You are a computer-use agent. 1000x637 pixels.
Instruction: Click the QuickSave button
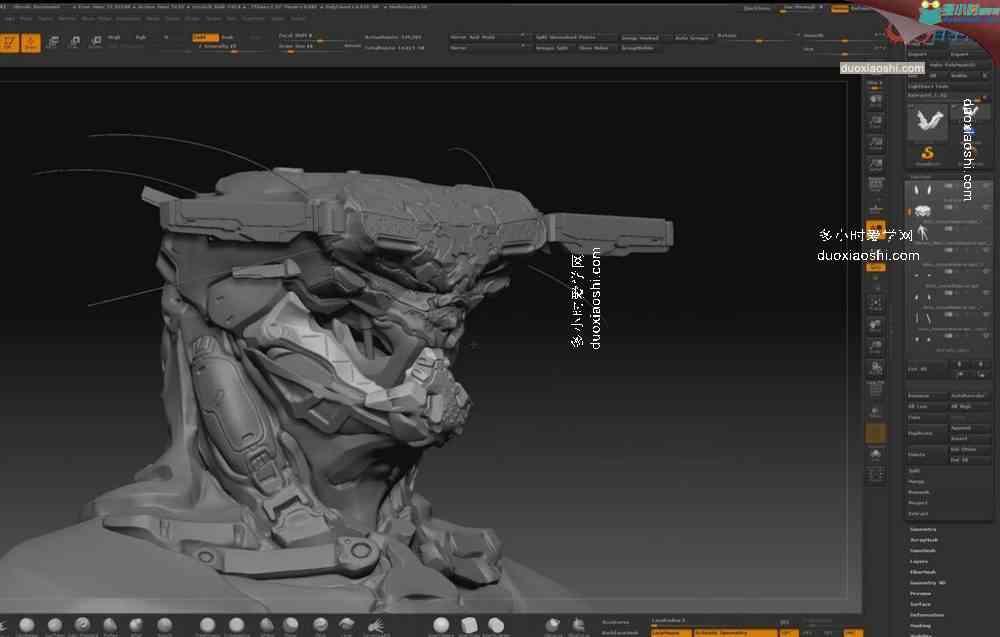click(x=756, y=8)
